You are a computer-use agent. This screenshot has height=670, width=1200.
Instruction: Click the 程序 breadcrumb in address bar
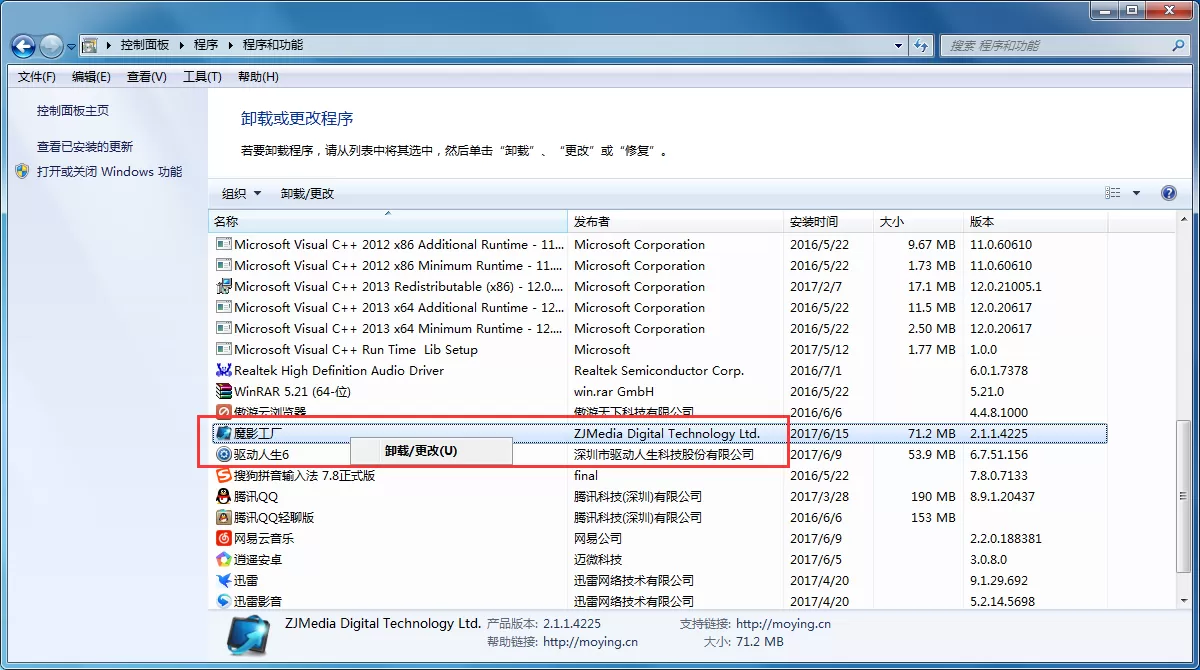206,45
